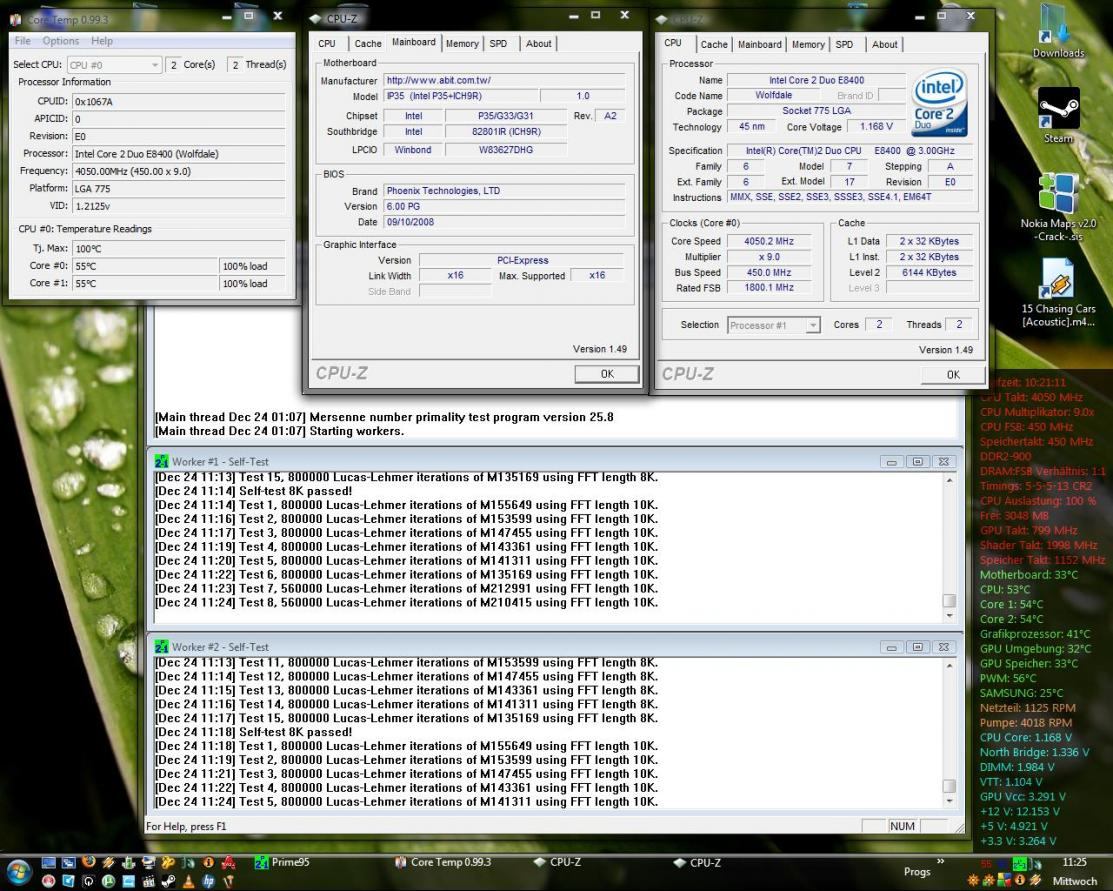Restore Worker #1 window button
Screen dimensions: 1113x891
917,462
